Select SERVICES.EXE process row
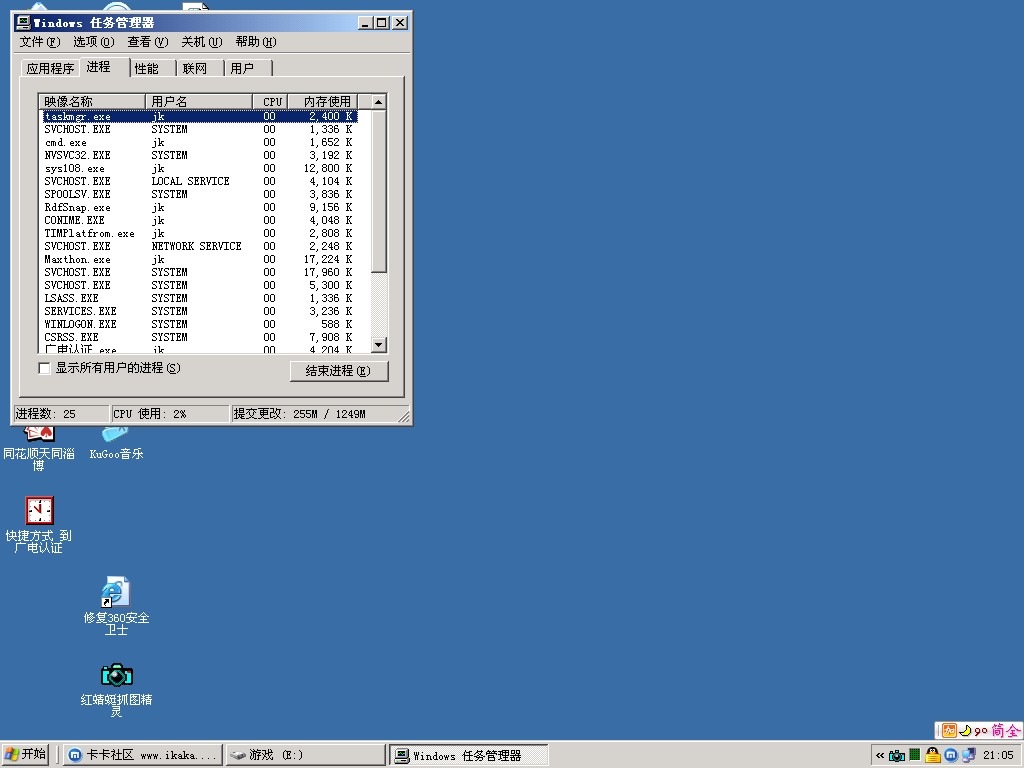 point(200,312)
